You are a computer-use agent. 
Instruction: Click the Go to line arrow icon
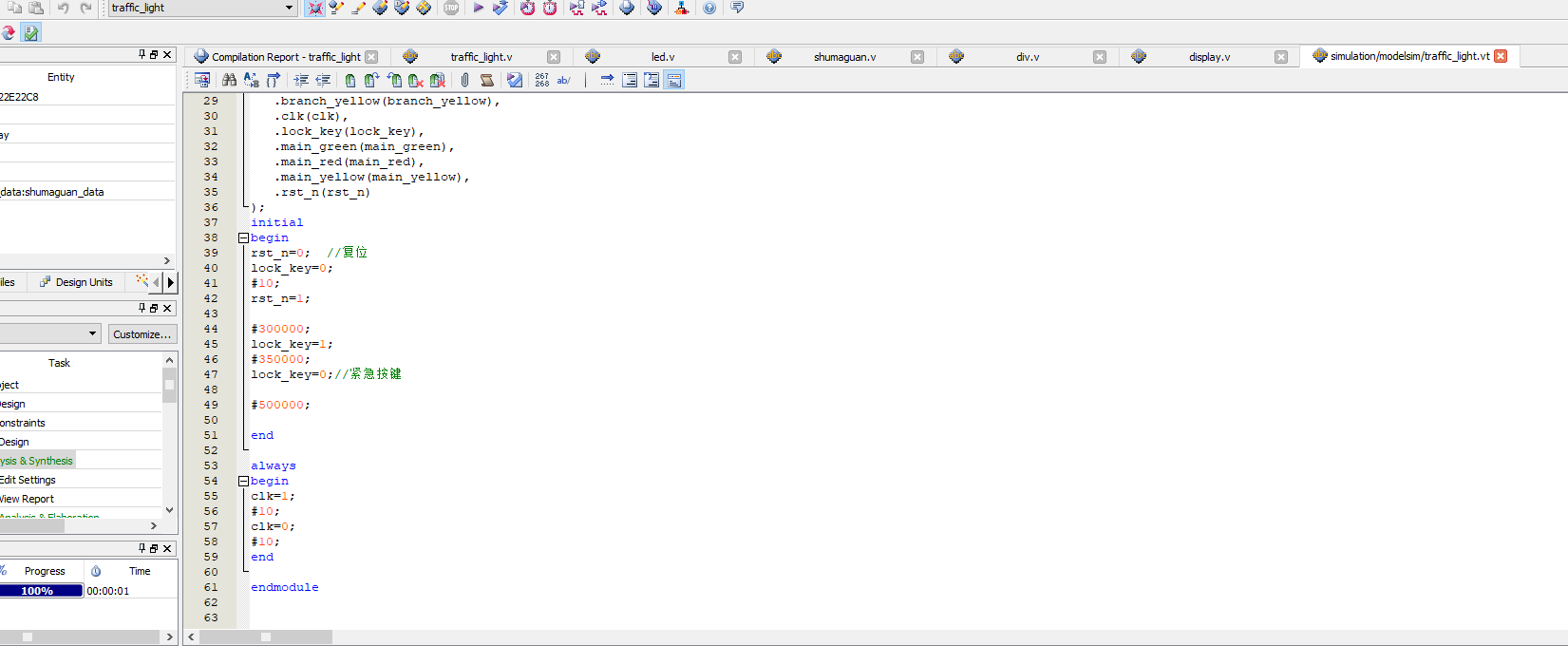pyautogui.click(x=607, y=80)
